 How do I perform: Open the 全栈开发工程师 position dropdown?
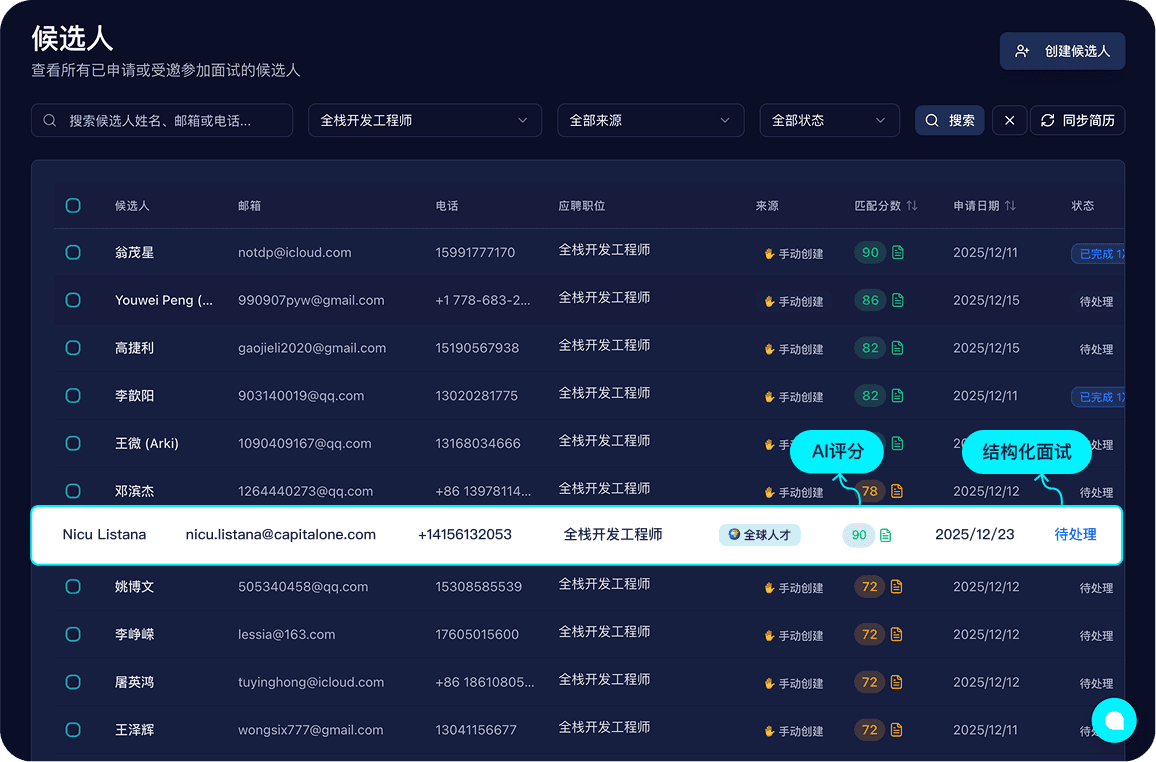pos(425,120)
